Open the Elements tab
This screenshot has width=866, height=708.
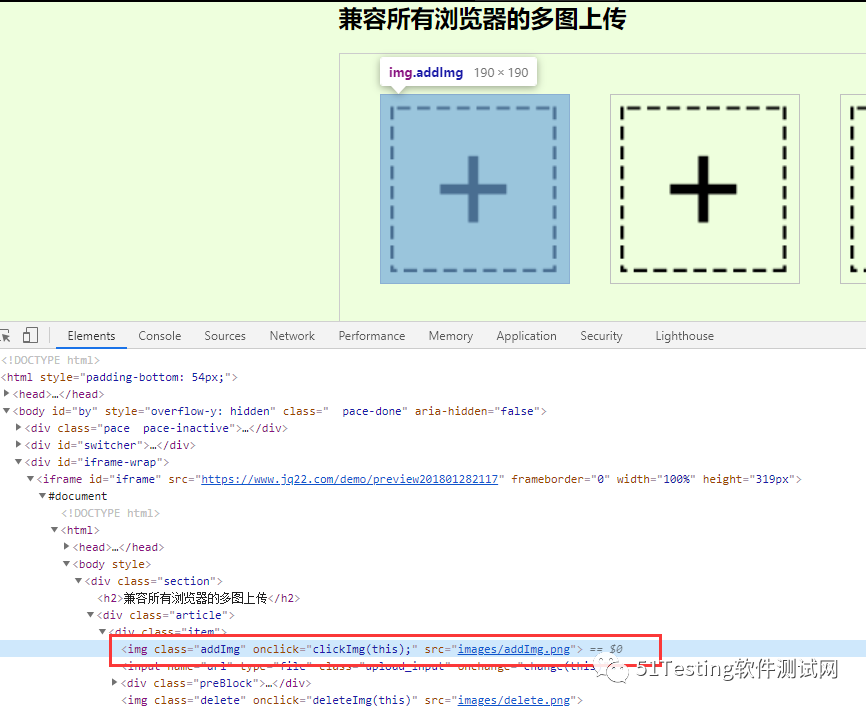pos(91,336)
